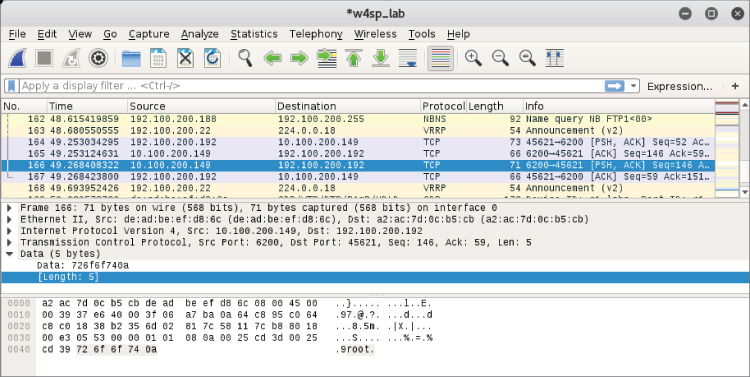Screen dimensions: 750x377
Task: Open the Wireless menu
Action: click(x=375, y=34)
